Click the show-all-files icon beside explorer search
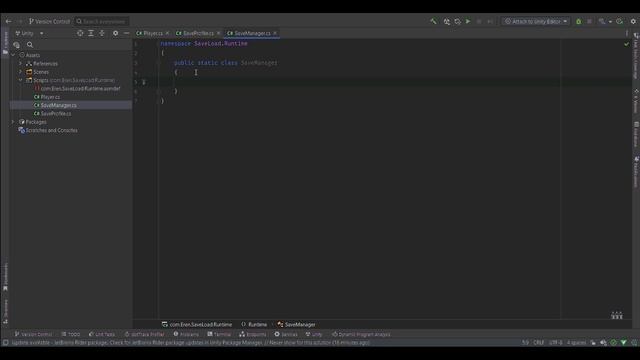Viewport: 640px width, 360px height. pos(16,45)
